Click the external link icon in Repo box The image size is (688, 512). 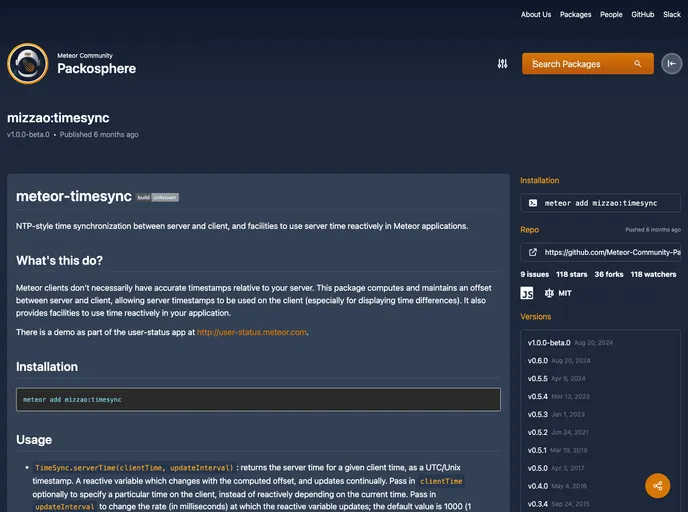click(x=533, y=252)
